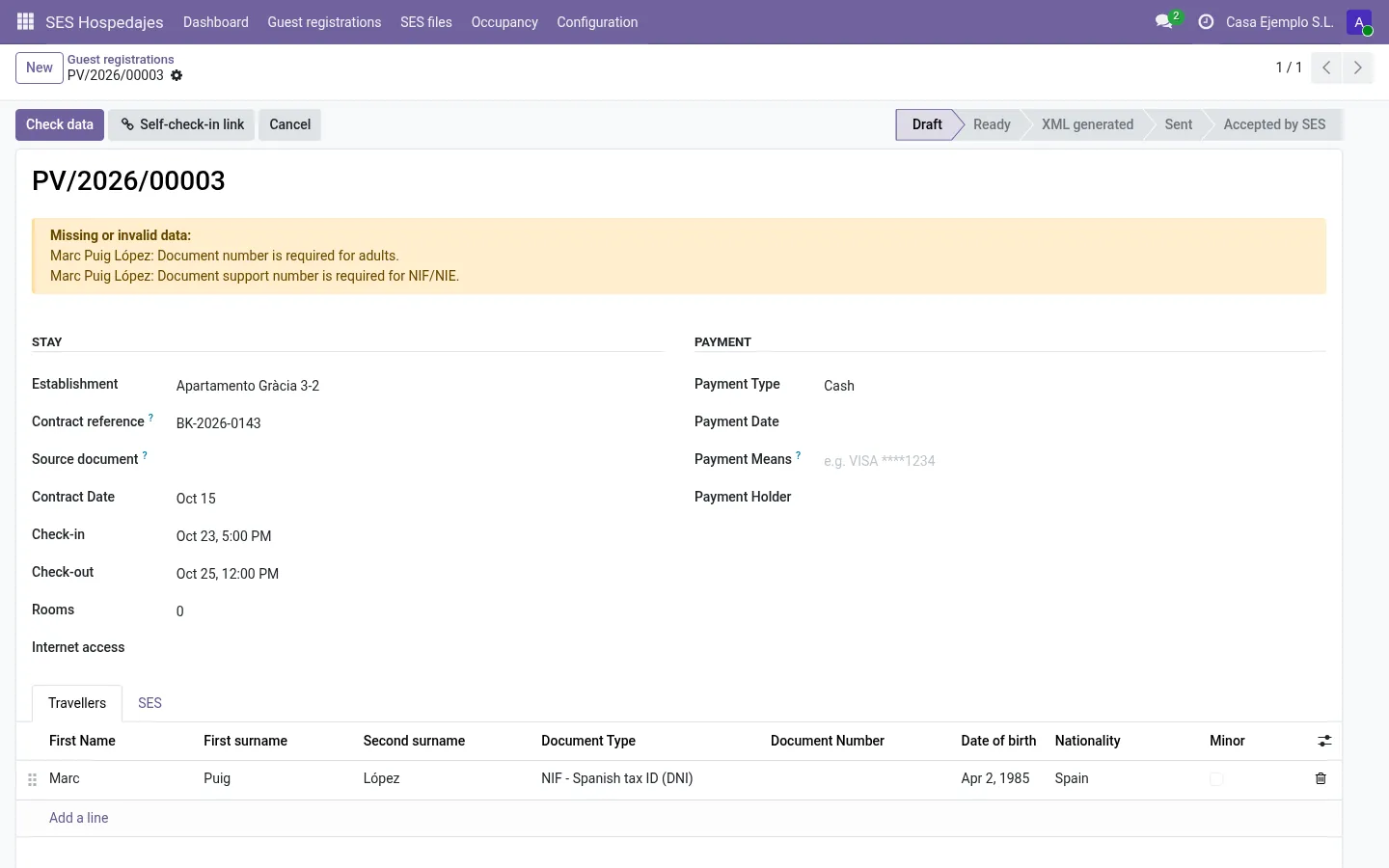Open the Dashboard menu
1389x868 pixels.
coord(216,22)
